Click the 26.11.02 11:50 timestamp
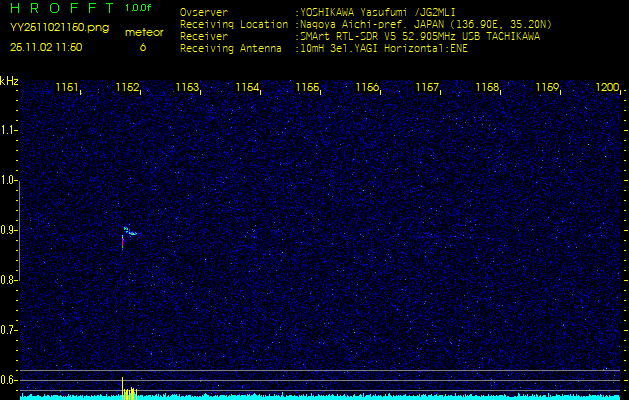The image size is (629, 400). (x=46, y=47)
